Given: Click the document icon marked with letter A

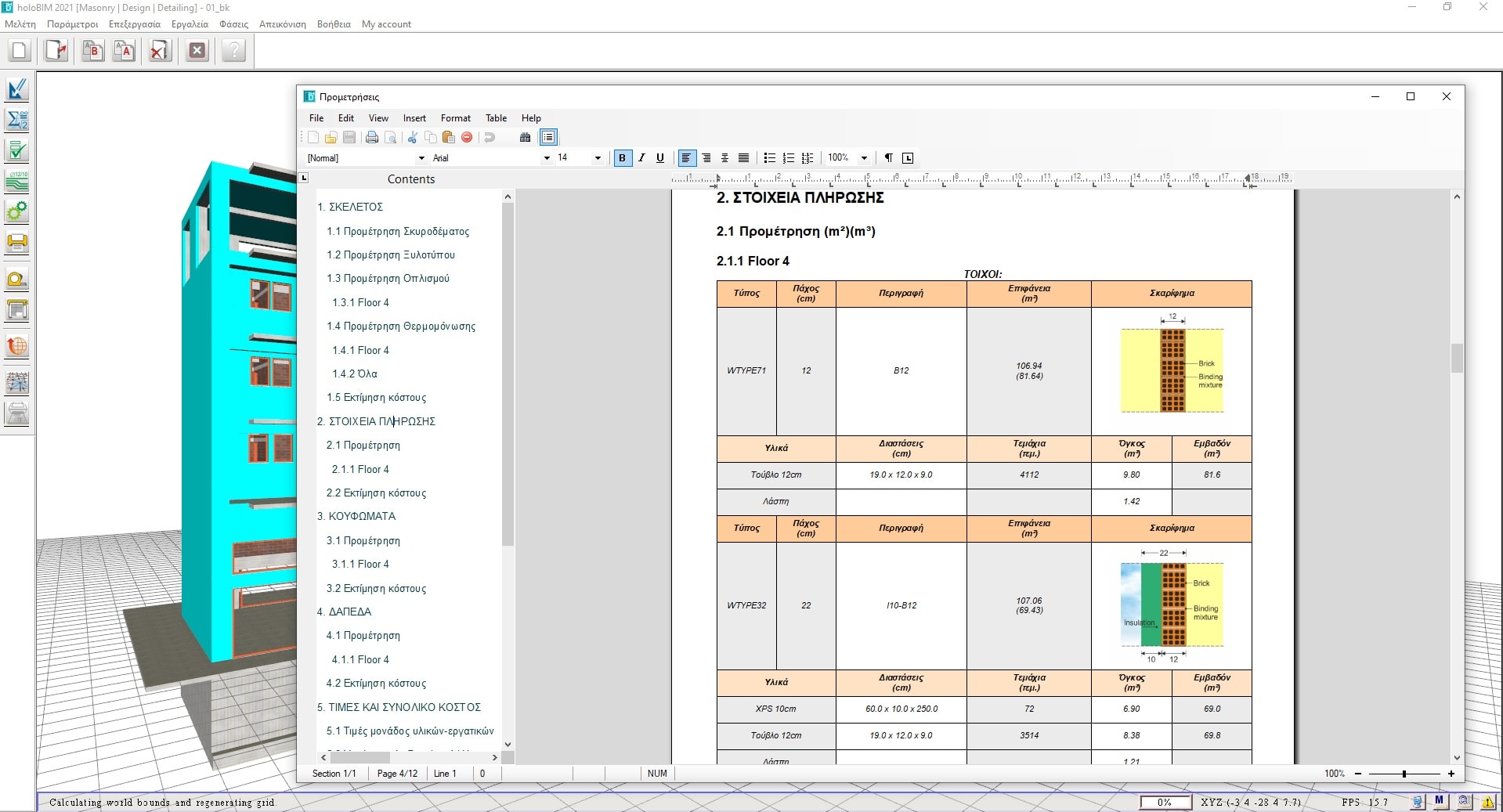Looking at the screenshot, I should (124, 51).
